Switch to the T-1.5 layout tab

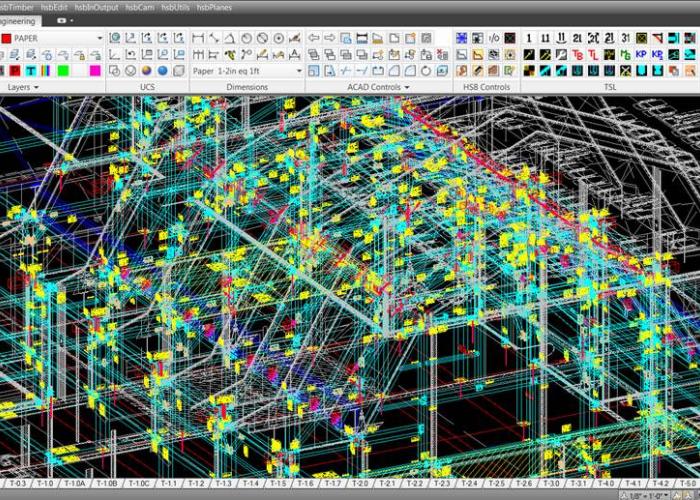(278, 483)
